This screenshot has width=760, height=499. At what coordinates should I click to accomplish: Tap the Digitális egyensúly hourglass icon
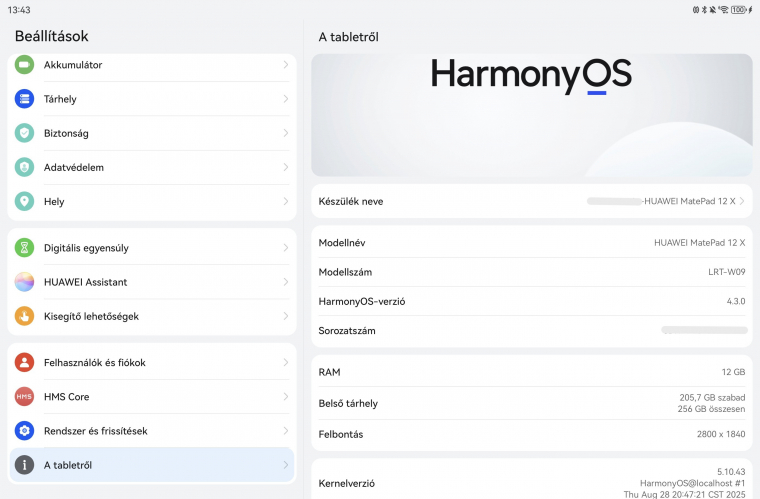(25, 248)
